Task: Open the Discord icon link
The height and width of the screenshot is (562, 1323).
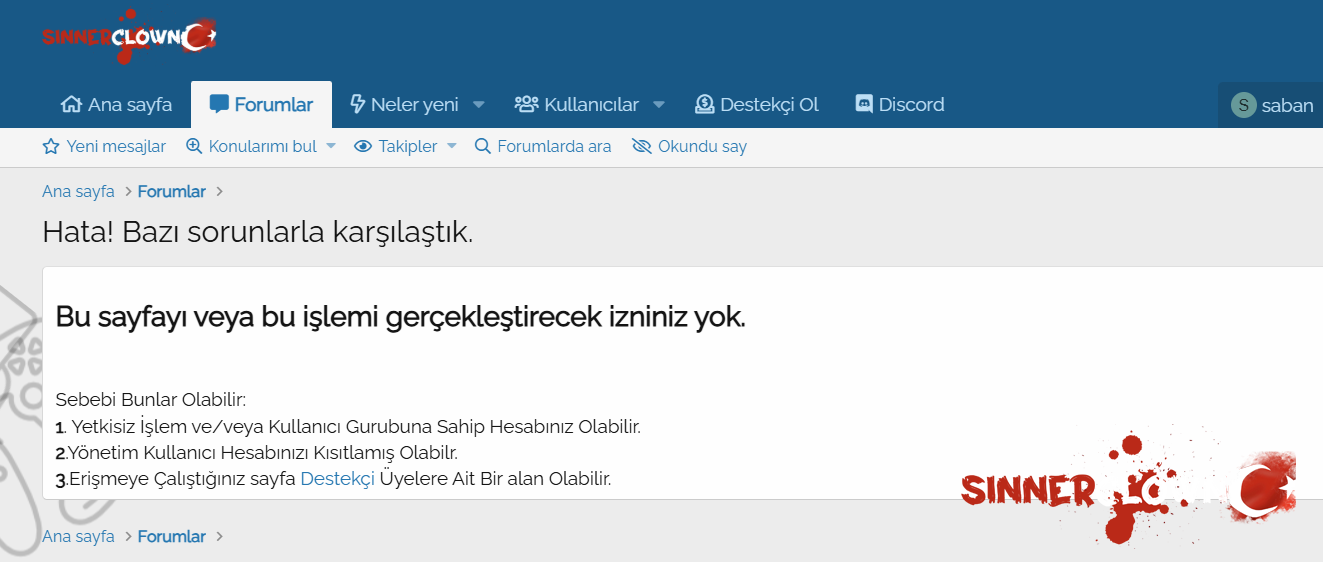Action: click(864, 105)
